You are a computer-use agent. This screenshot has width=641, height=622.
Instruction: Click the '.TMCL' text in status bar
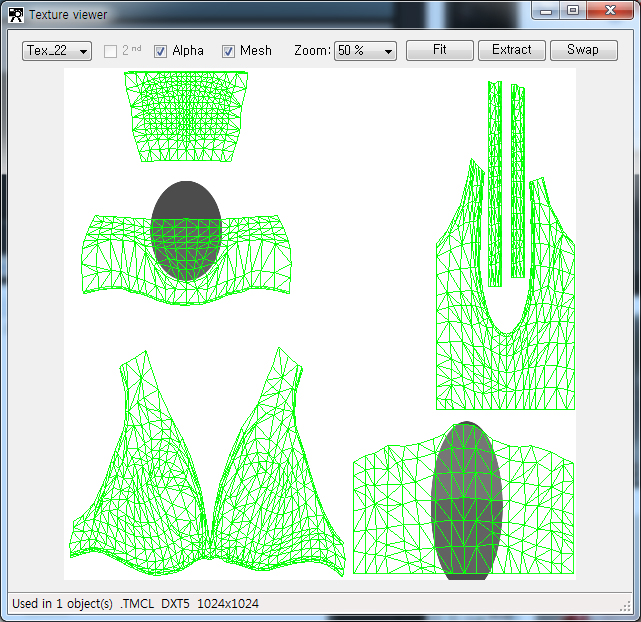pyautogui.click(x=137, y=604)
